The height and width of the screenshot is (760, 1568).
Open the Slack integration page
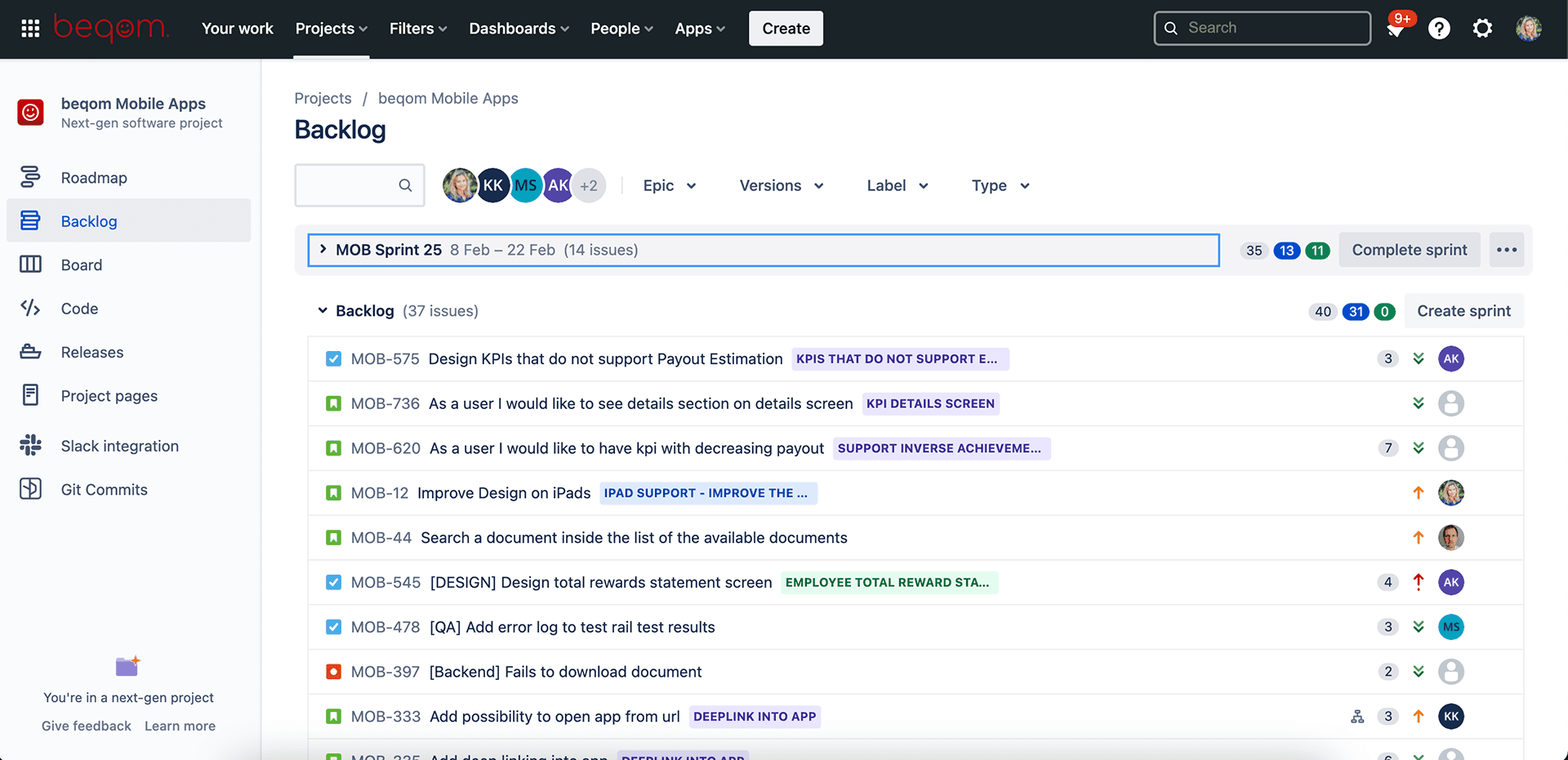[119, 446]
